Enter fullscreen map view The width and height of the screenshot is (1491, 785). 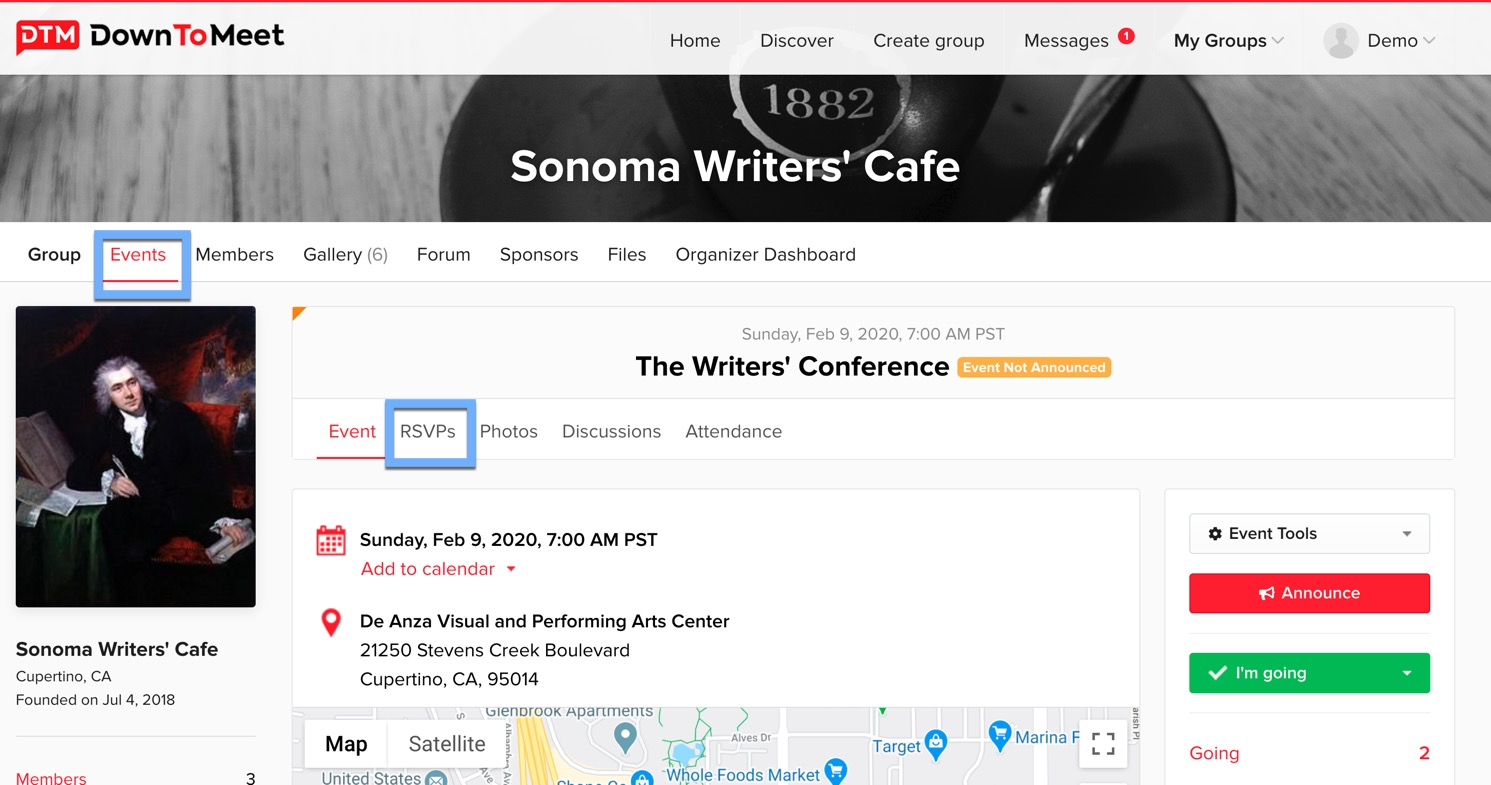click(x=1102, y=744)
